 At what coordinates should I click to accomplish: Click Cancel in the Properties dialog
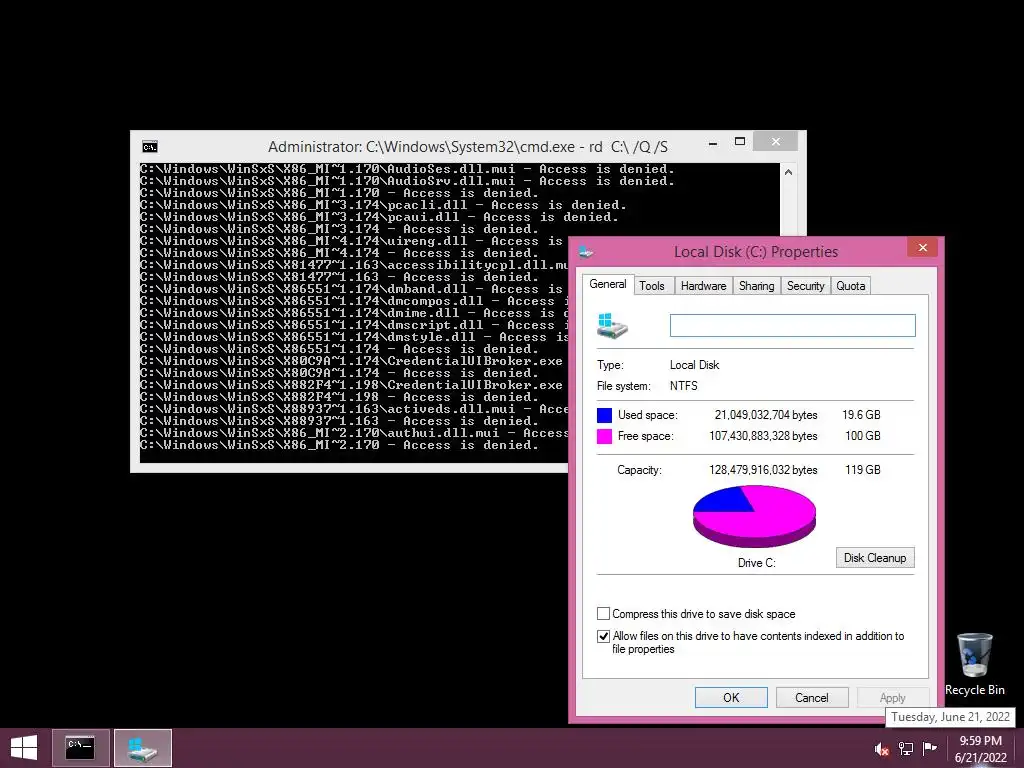(812, 697)
